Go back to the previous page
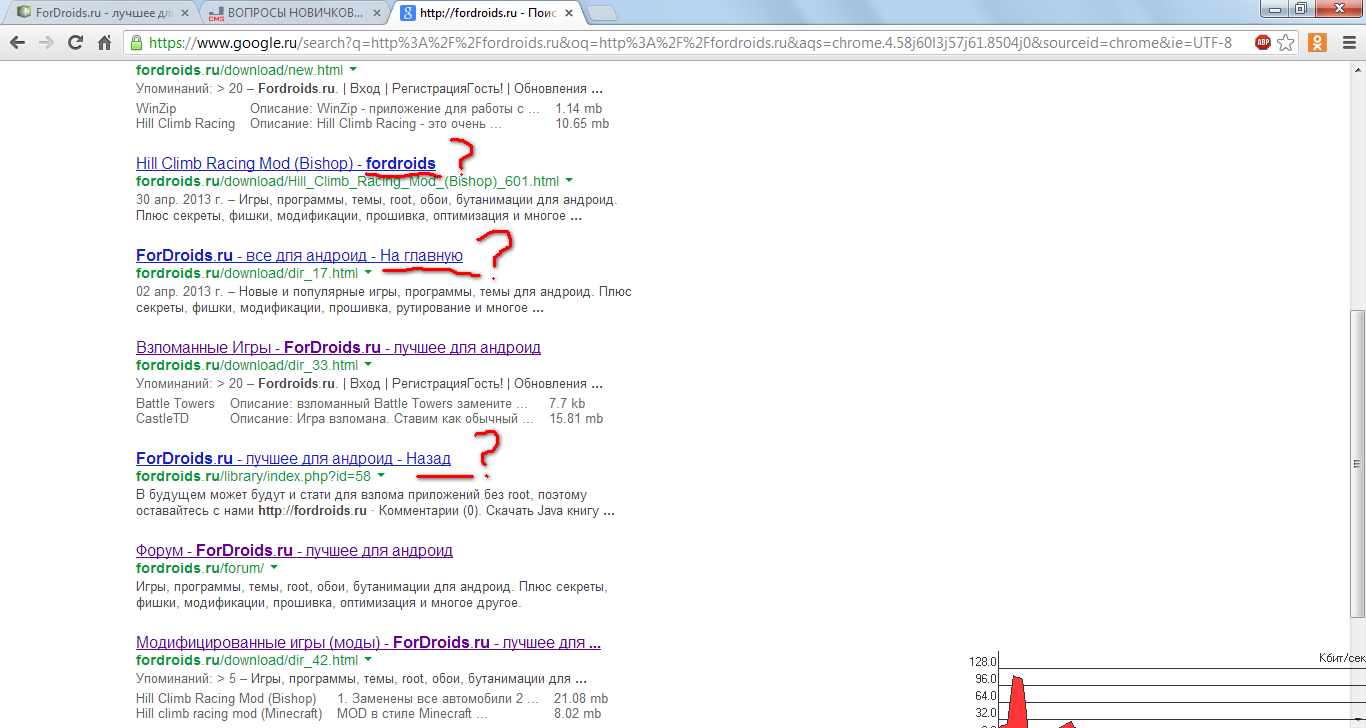Viewport: 1366px width, 728px height. click(x=17, y=43)
